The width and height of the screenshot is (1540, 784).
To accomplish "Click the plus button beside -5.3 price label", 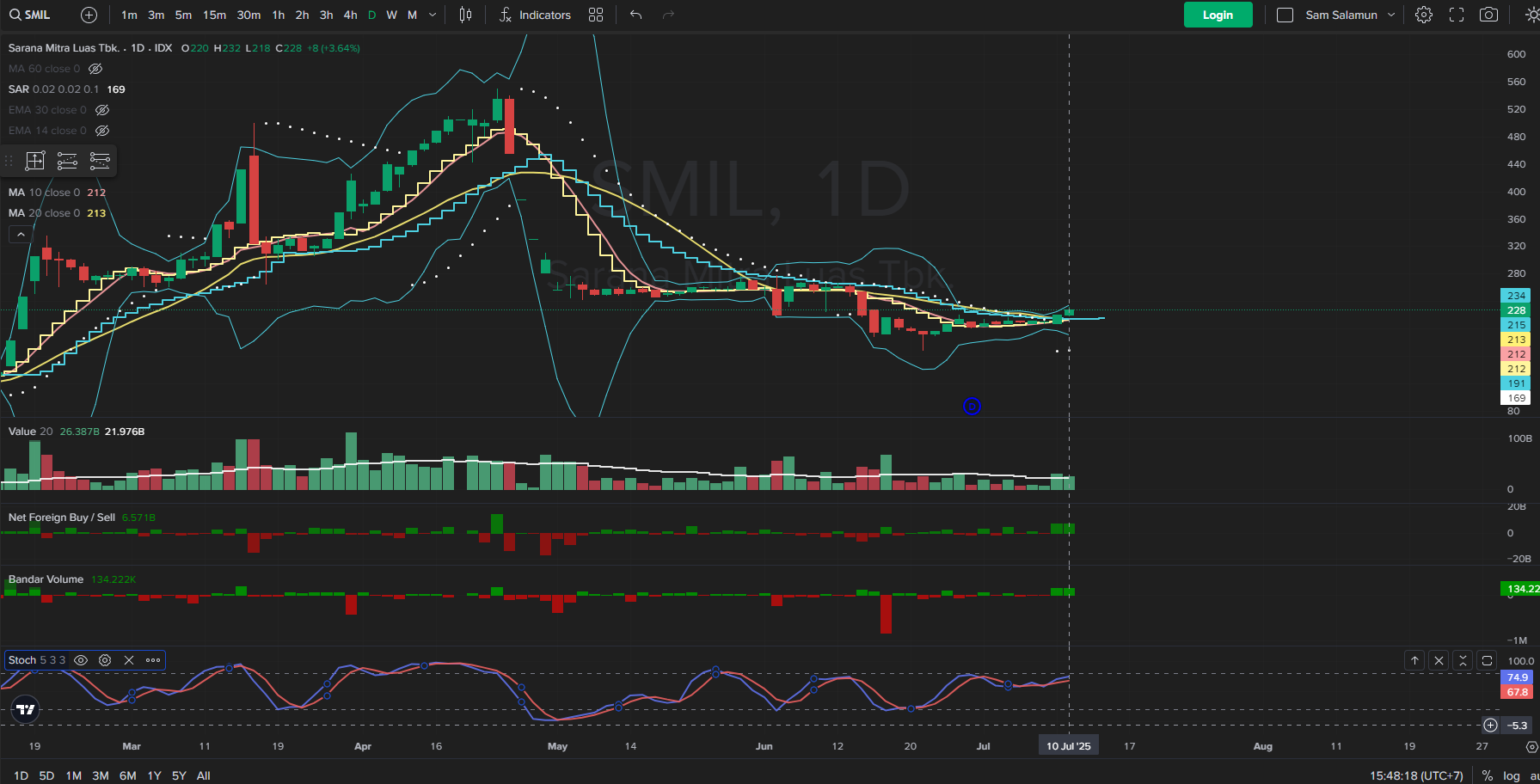I will coord(1490,726).
